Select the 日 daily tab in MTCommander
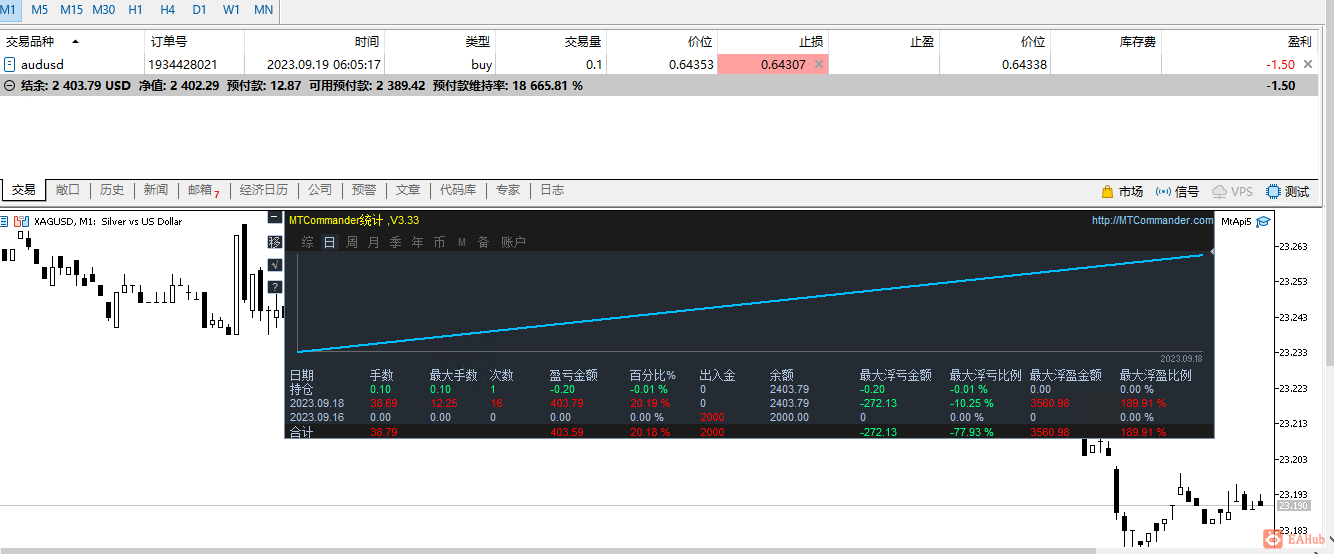Screen dimensions: 1334x554 [x=329, y=242]
